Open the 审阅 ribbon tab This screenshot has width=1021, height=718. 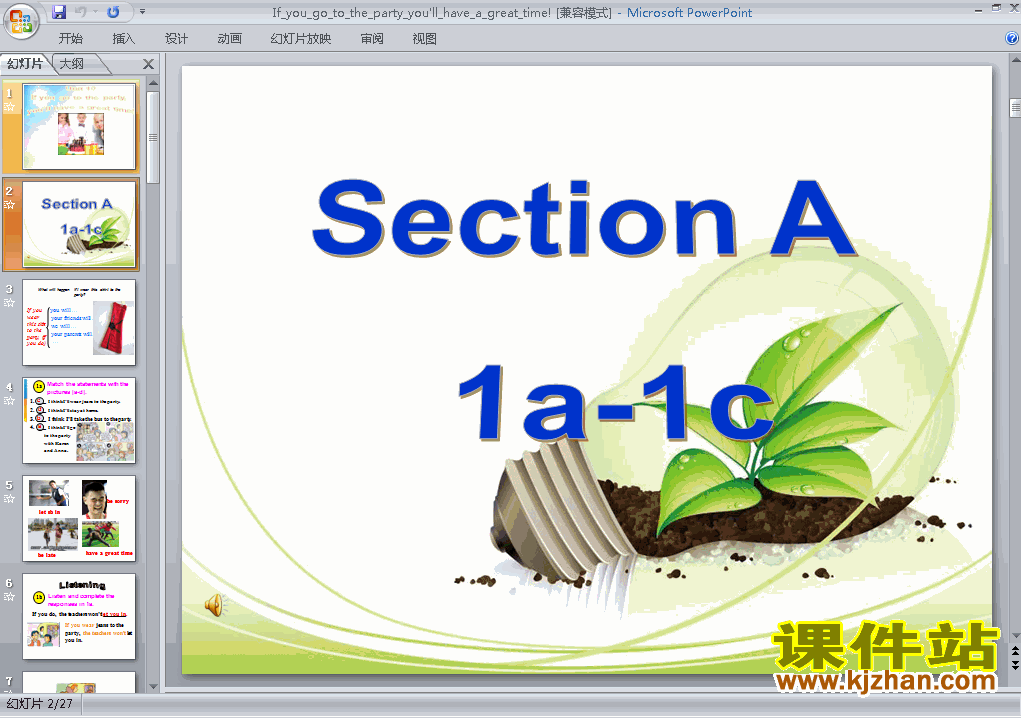click(372, 38)
